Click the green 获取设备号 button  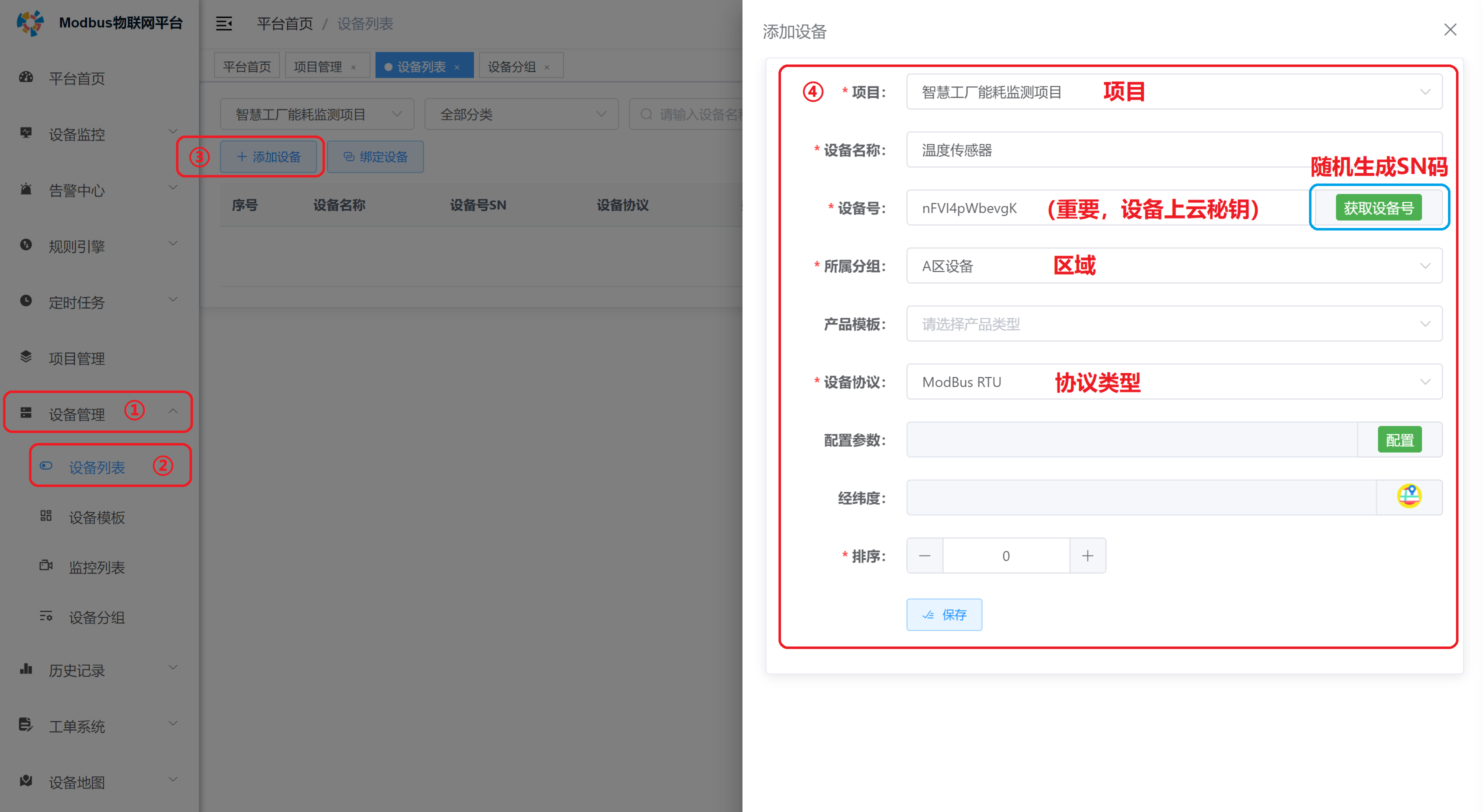pos(1378,207)
